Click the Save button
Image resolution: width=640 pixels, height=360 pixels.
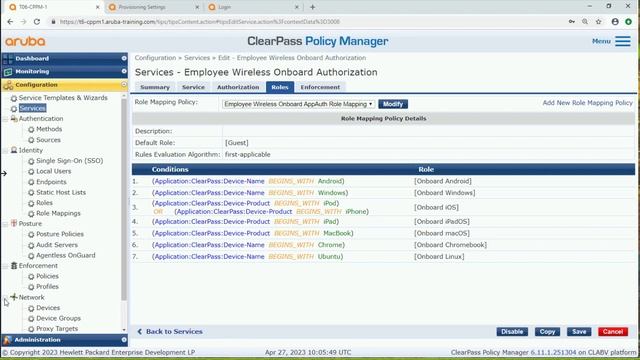[579, 332]
